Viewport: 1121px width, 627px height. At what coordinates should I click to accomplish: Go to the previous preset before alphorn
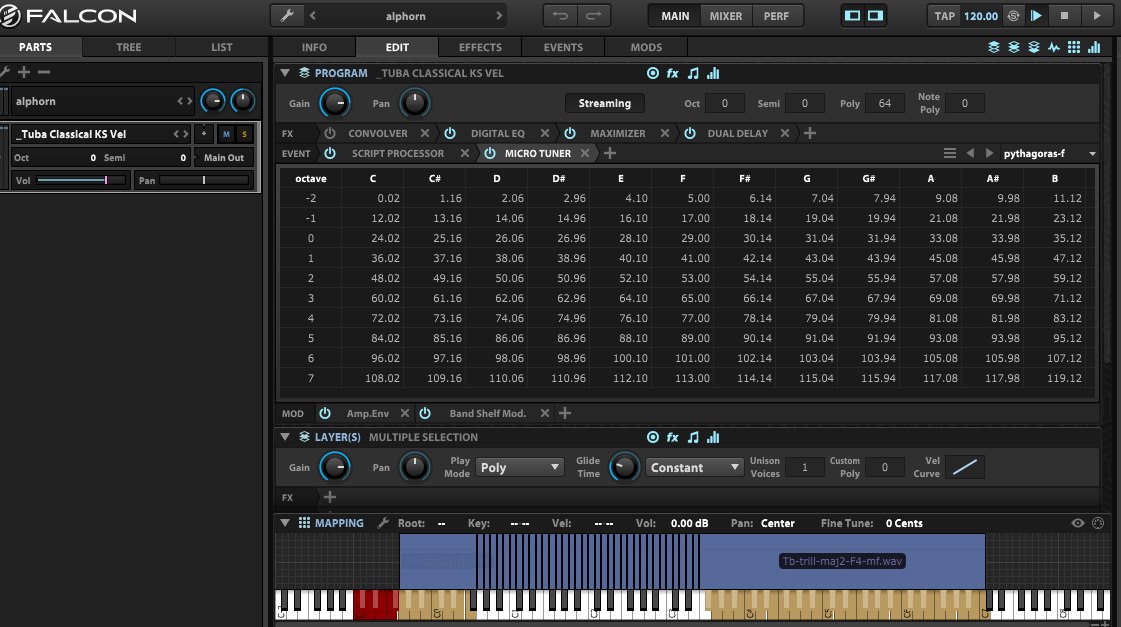point(312,16)
